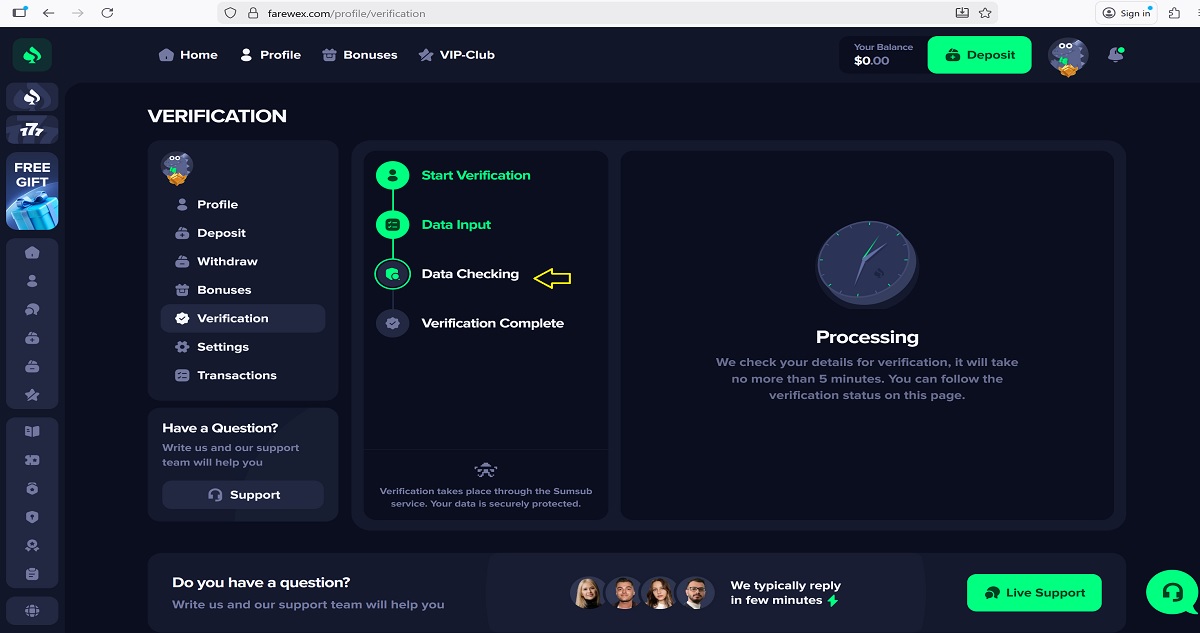Click the notification bell icon
The height and width of the screenshot is (633, 1200).
click(x=1115, y=55)
